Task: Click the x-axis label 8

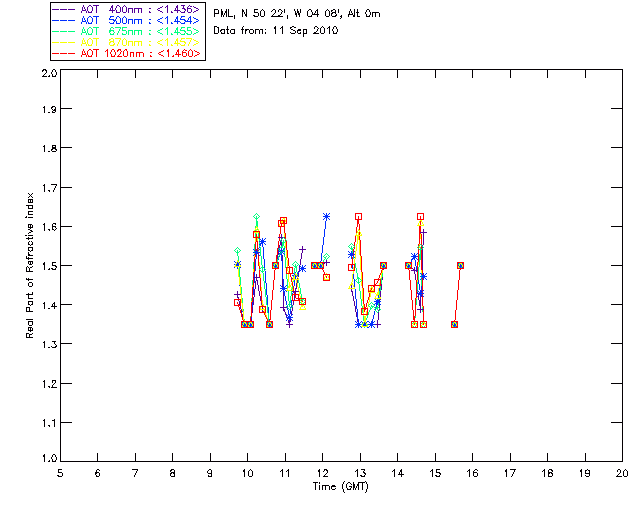Action: pos(173,473)
